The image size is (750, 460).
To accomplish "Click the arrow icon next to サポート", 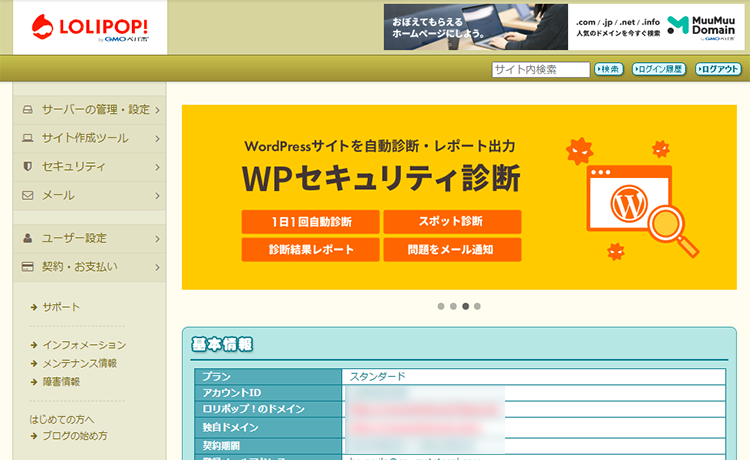I will click(x=34, y=307).
